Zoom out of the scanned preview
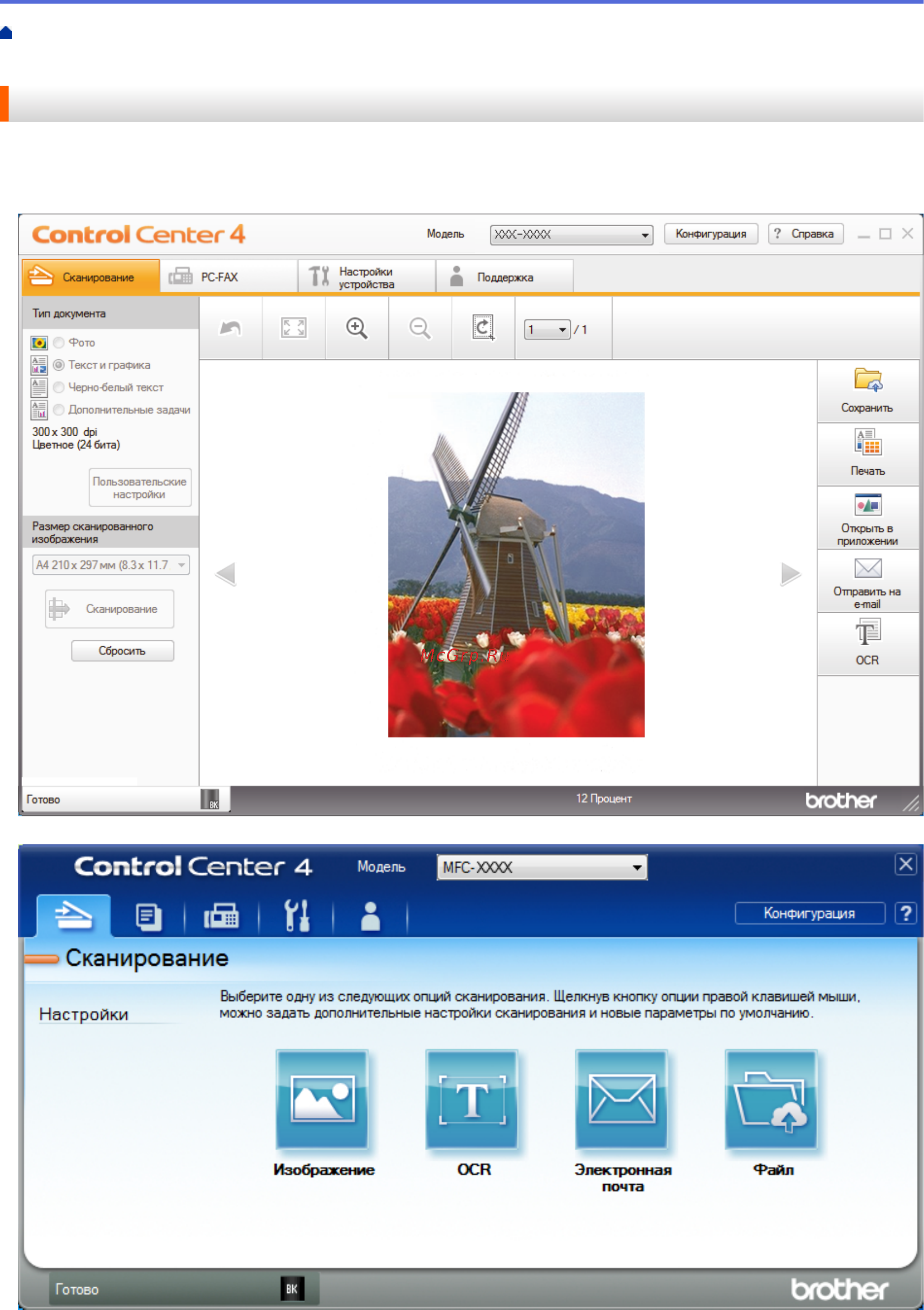This screenshot has height=1310, width=924. (x=419, y=327)
